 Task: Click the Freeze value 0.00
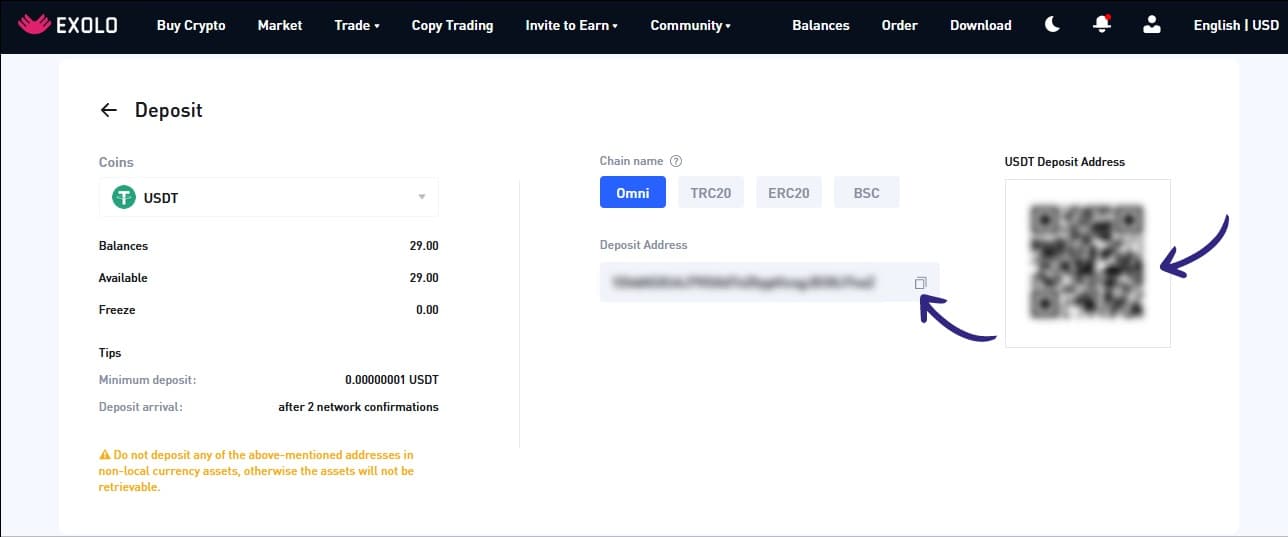(x=428, y=310)
